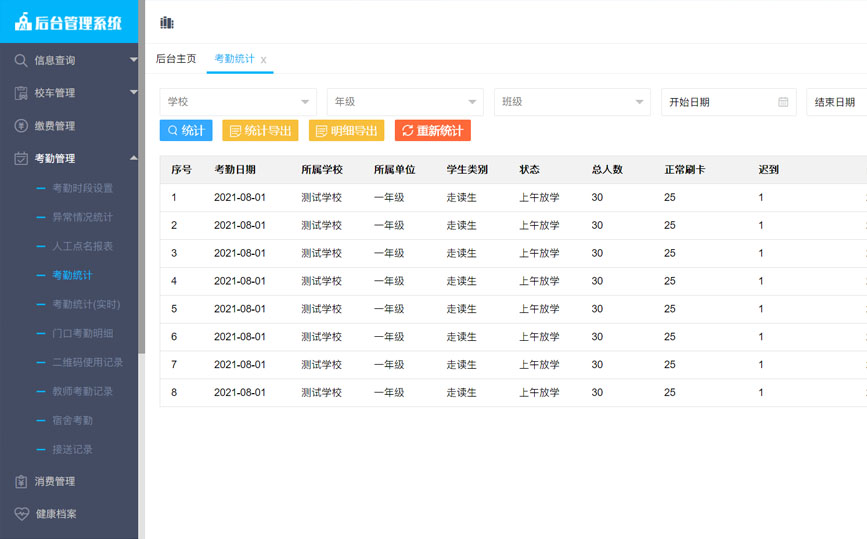
Task: Click 测试学校 in row 2
Action: click(321, 226)
